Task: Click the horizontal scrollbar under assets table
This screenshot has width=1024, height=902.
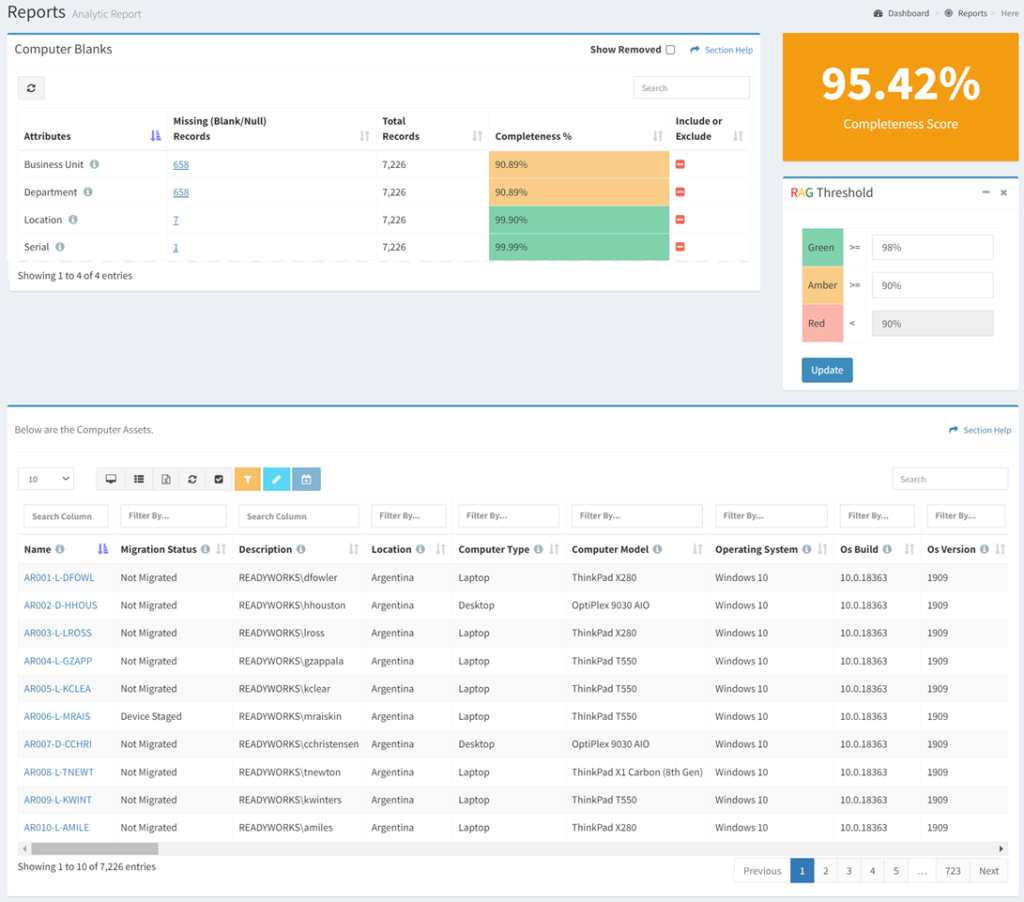Action: click(x=95, y=848)
